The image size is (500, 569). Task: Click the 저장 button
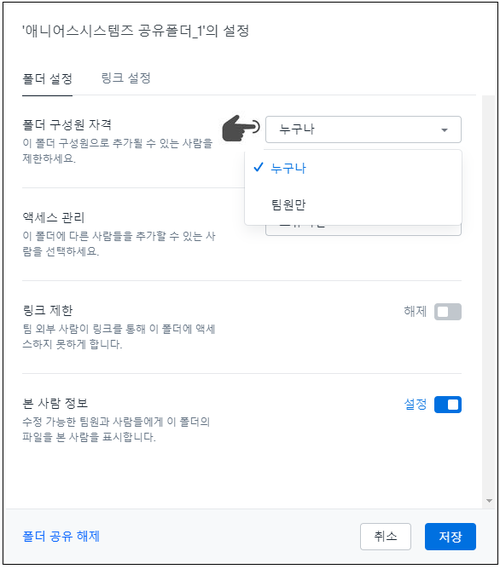click(450, 536)
